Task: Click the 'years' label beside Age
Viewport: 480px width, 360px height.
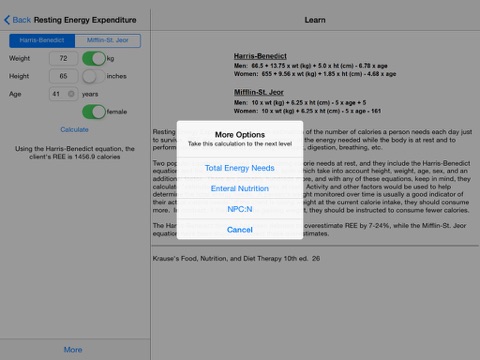Action: click(90, 94)
